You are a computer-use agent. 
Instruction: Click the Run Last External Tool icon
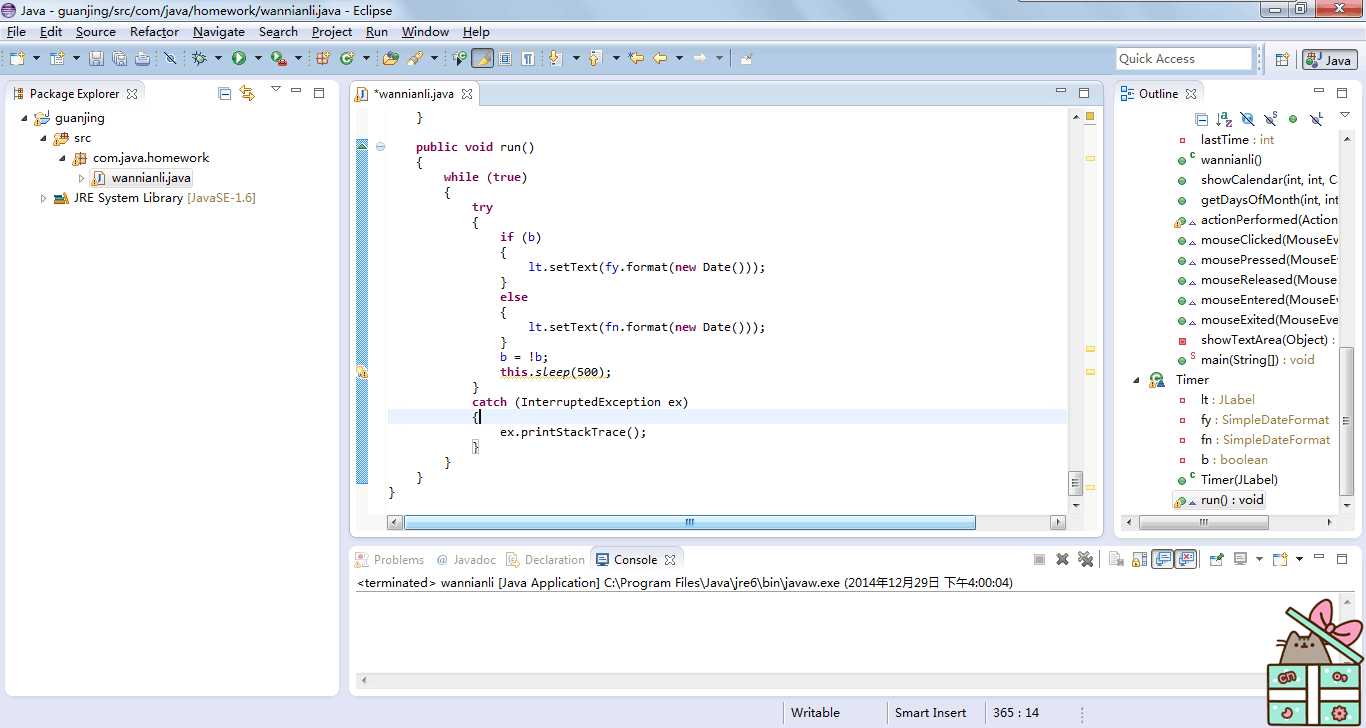279,59
